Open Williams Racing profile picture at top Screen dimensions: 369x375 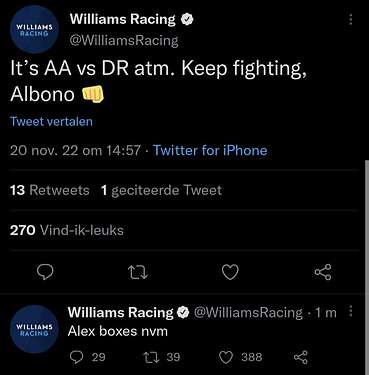[x=34, y=29]
